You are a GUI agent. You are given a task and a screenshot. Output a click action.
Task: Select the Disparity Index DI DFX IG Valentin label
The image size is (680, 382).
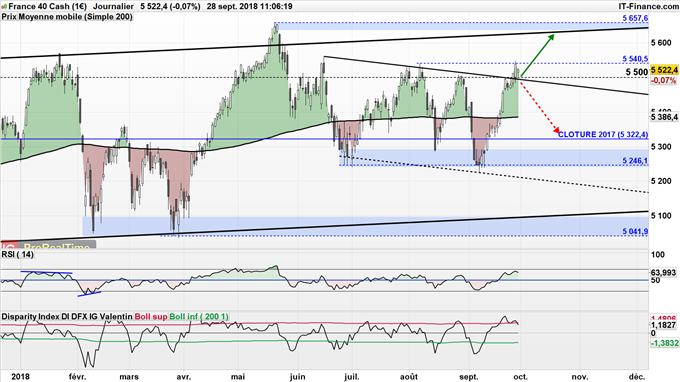[x=67, y=317]
